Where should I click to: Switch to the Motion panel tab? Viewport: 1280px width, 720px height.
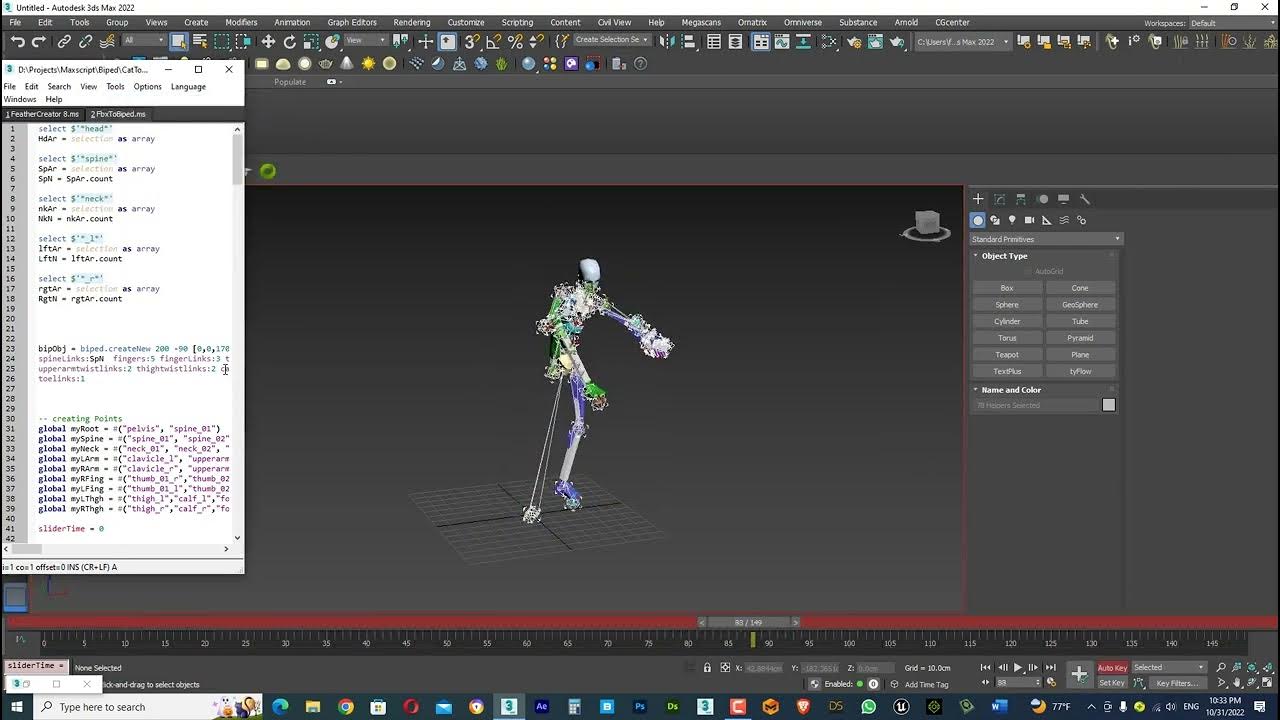pos(1043,199)
